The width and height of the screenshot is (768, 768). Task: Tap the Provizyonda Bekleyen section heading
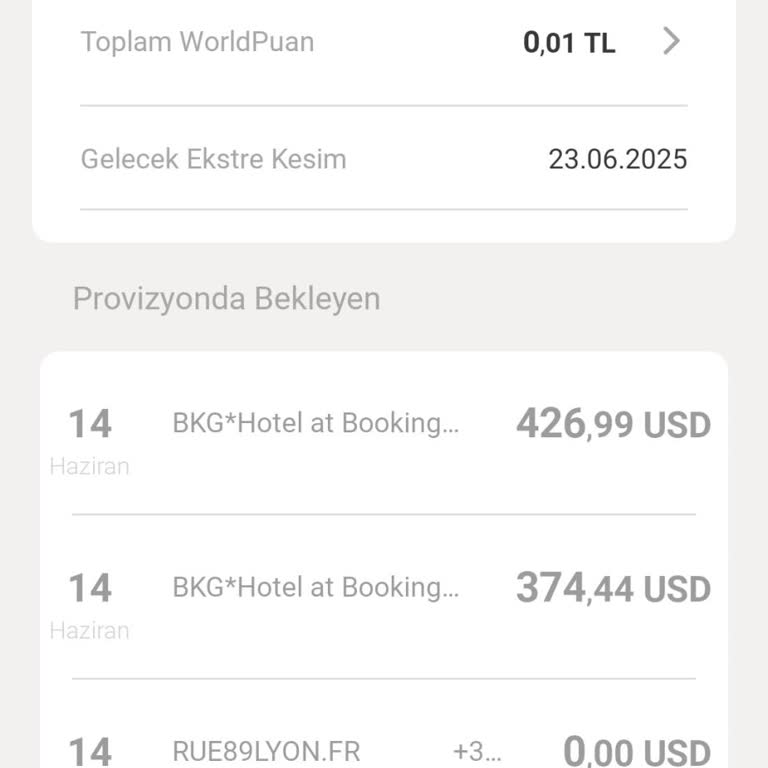pyautogui.click(x=226, y=298)
